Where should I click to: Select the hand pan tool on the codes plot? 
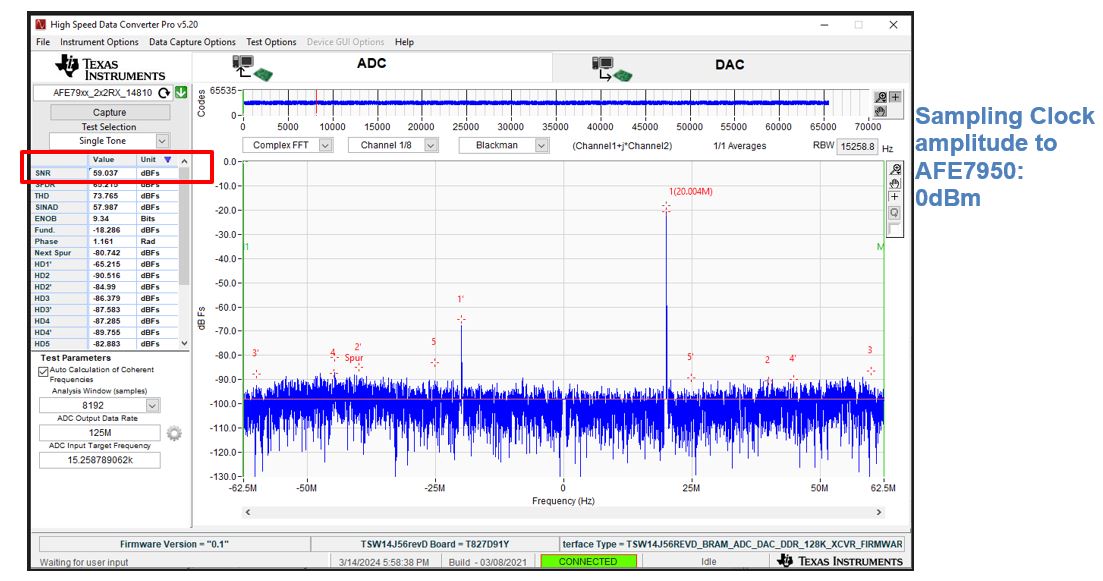[881, 111]
